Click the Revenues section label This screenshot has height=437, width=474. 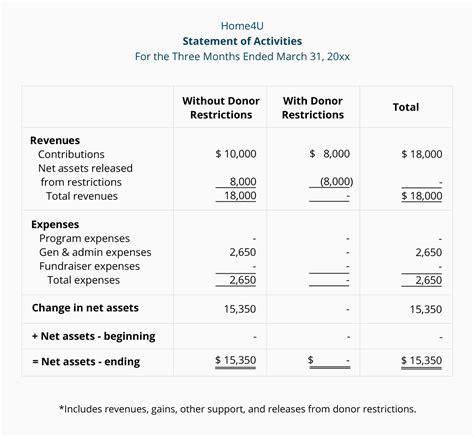click(55, 140)
